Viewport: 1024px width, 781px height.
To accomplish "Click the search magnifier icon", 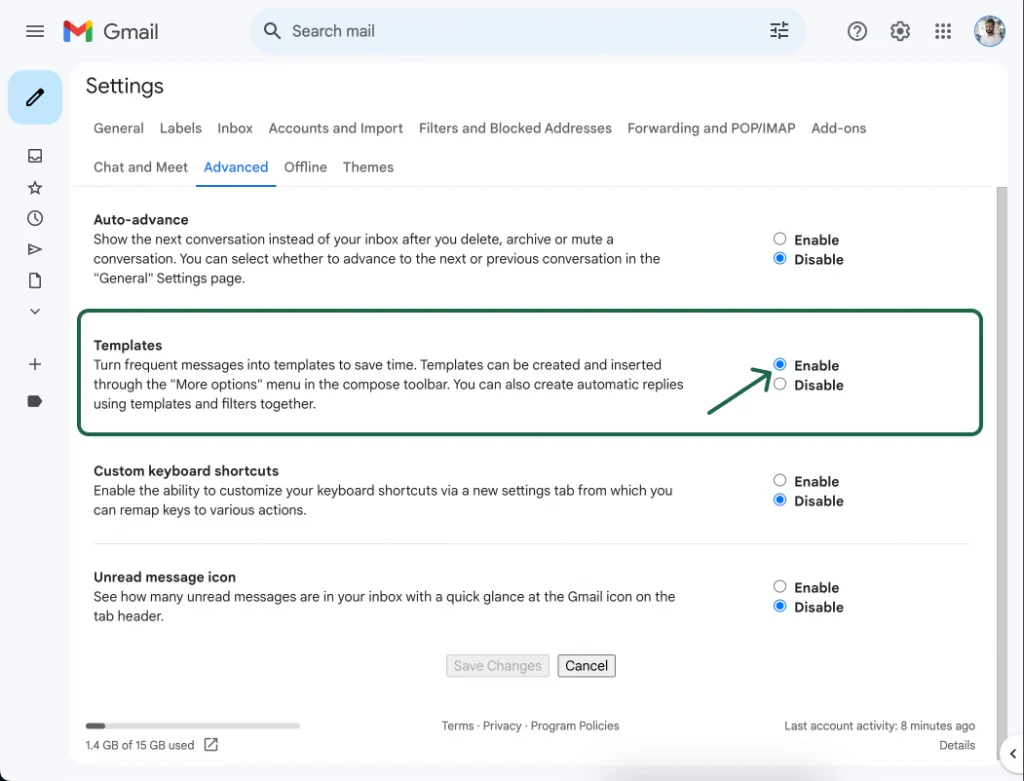I will (x=272, y=31).
